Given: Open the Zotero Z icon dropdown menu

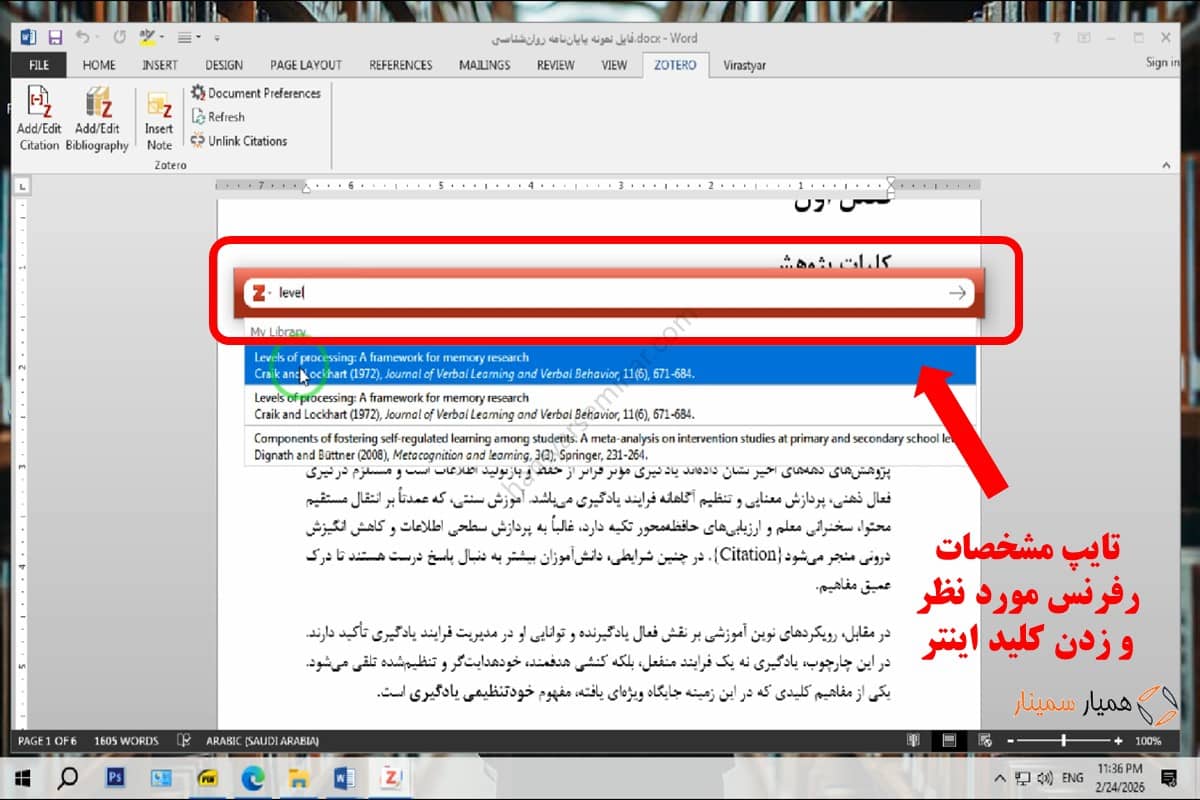Looking at the screenshot, I should 262,293.
